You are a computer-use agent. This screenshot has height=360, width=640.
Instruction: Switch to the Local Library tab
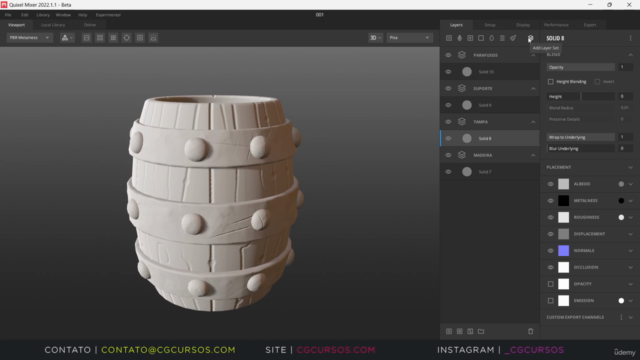(53, 25)
